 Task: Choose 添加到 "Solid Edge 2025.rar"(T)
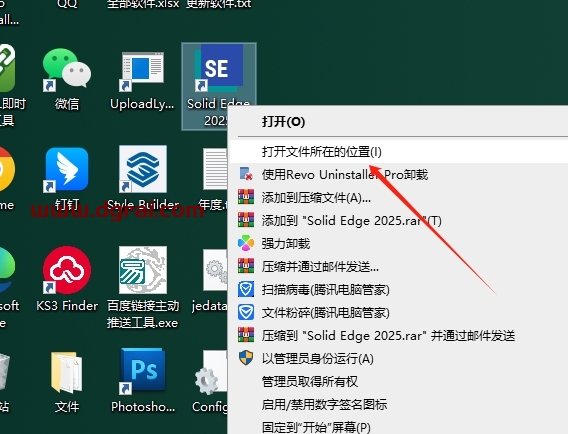(x=399, y=221)
